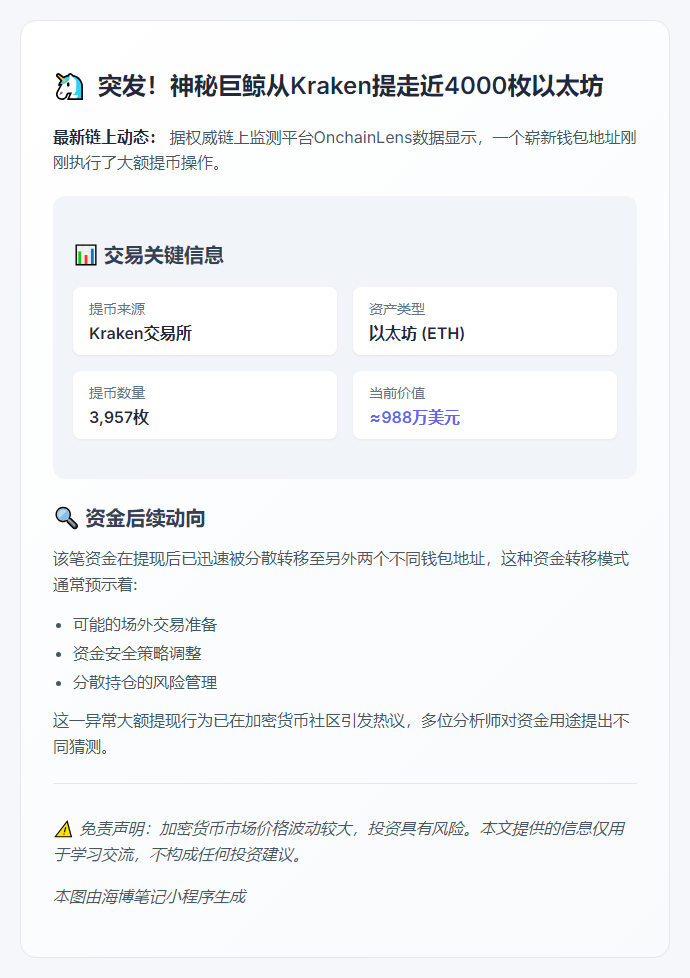
Task: Click the bold label 最新链上动态：
Action: coord(105,137)
